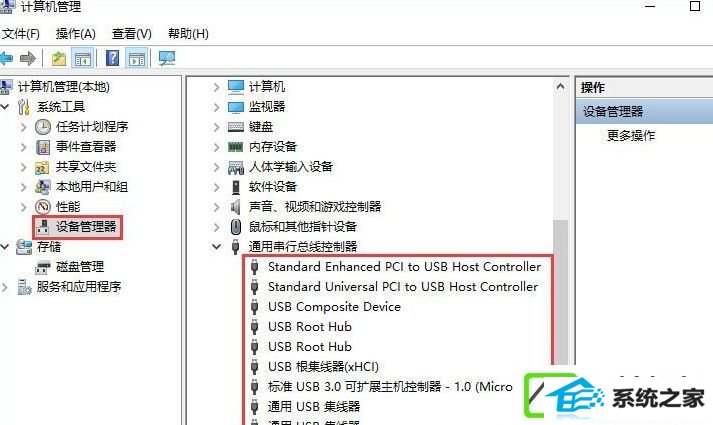Click the up-one-level folder toolbar icon

(59, 58)
